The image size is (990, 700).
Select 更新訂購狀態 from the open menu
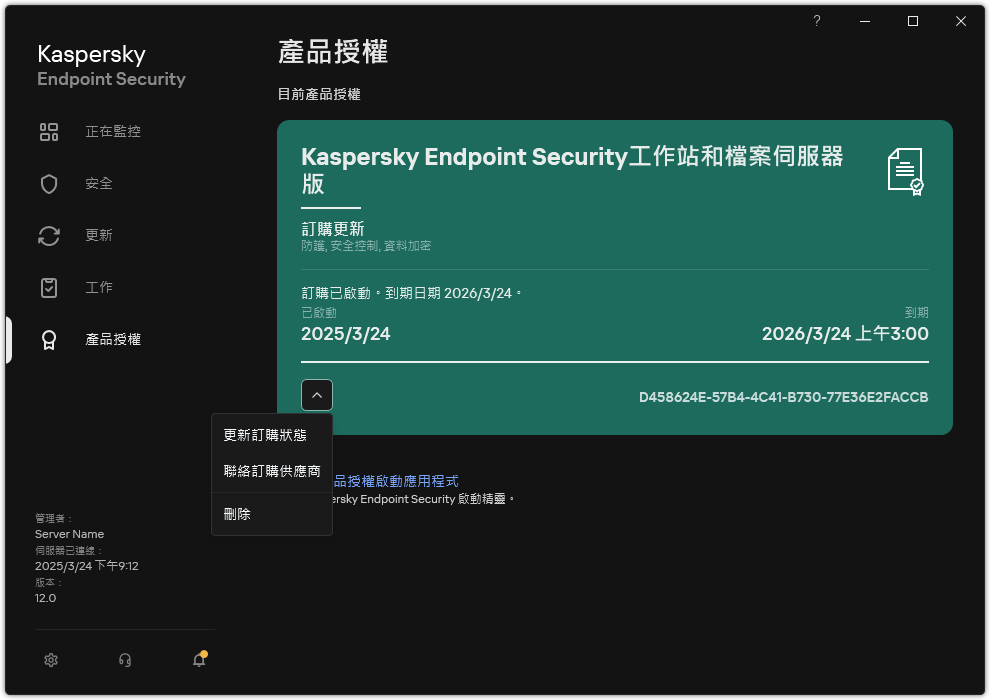click(264, 434)
